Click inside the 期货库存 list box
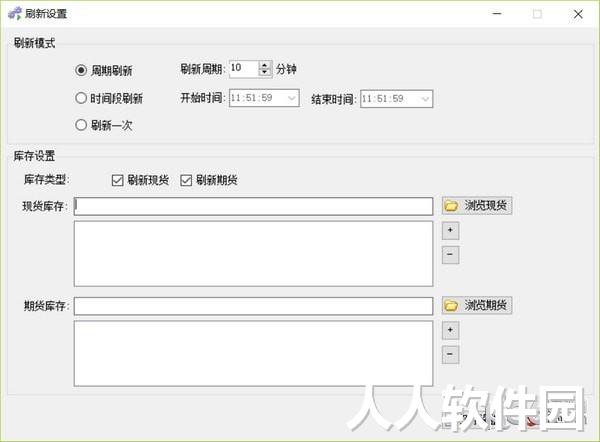The image size is (600, 442). (x=253, y=353)
